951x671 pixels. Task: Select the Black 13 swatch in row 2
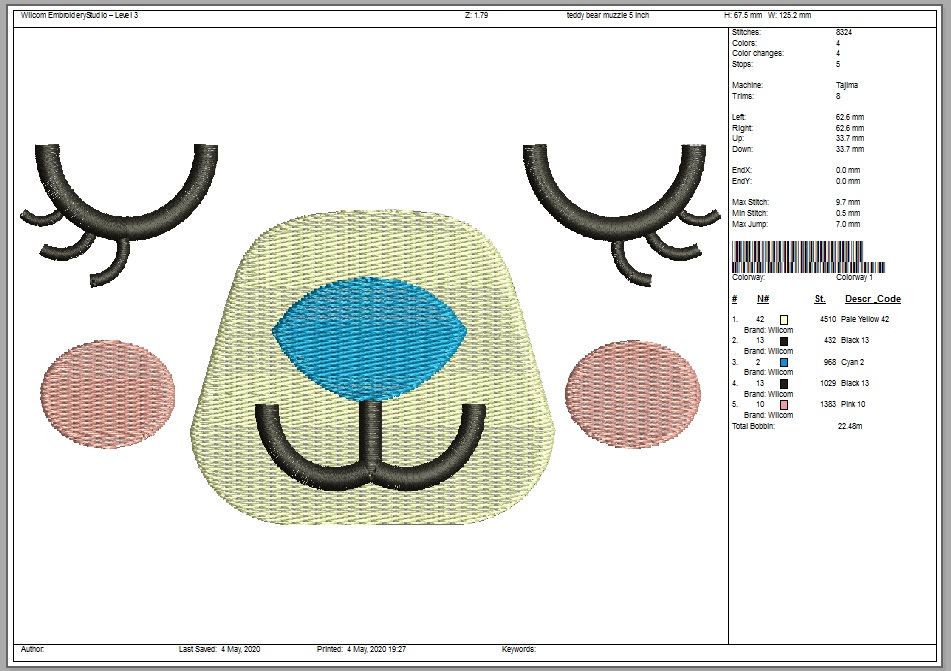[x=784, y=341]
